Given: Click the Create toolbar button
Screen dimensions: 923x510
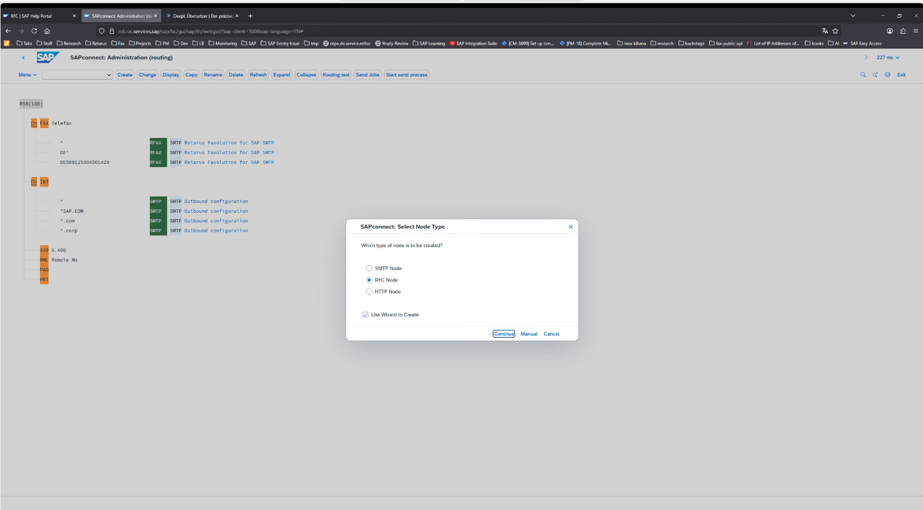Looking at the screenshot, I should point(125,75).
